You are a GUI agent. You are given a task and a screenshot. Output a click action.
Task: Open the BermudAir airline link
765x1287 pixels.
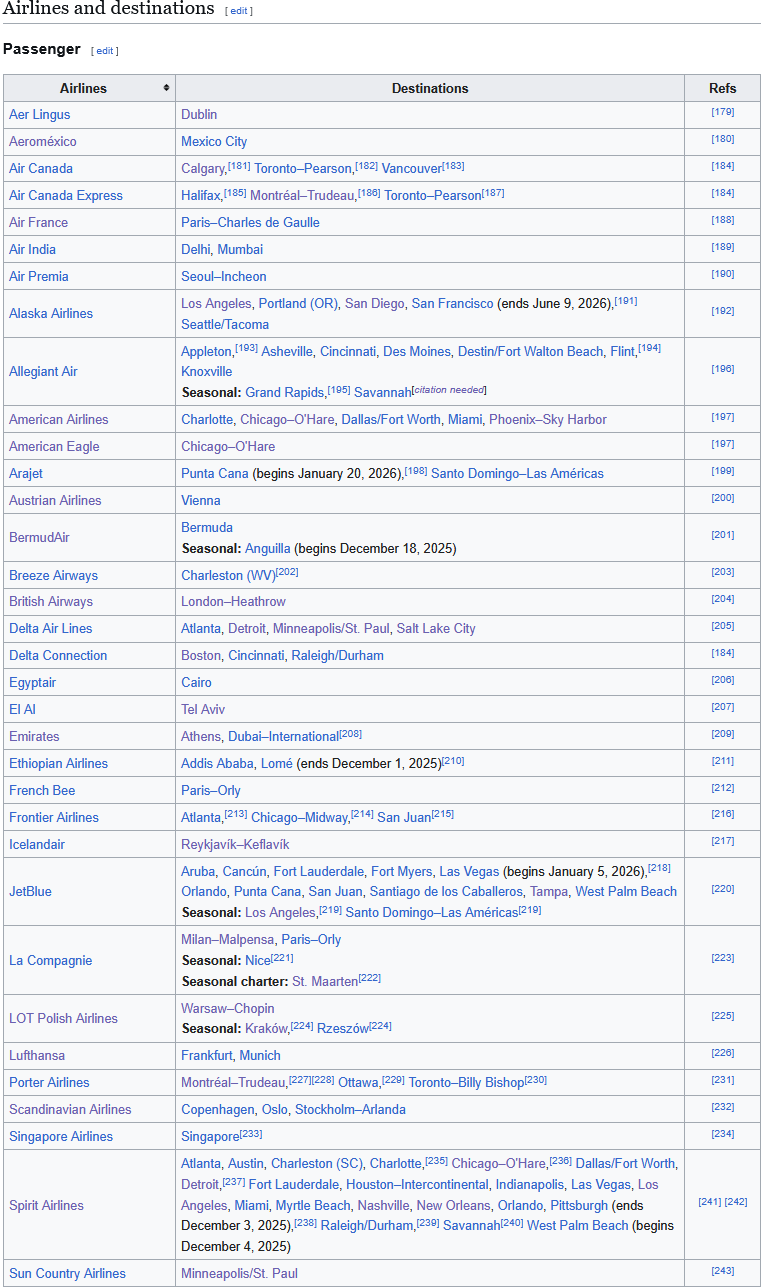pos(39,538)
